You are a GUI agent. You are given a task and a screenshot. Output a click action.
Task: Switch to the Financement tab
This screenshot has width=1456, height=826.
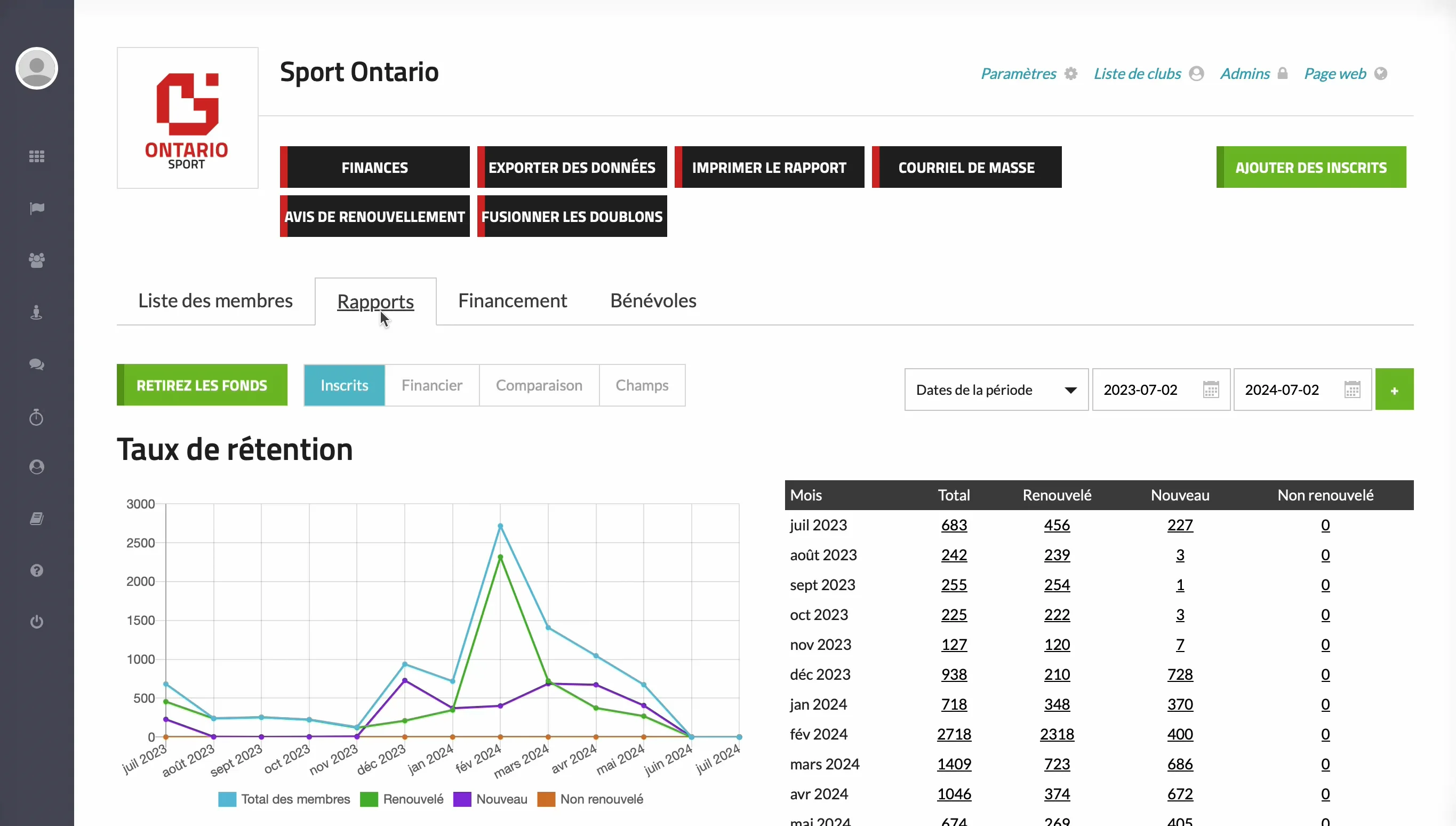click(512, 300)
